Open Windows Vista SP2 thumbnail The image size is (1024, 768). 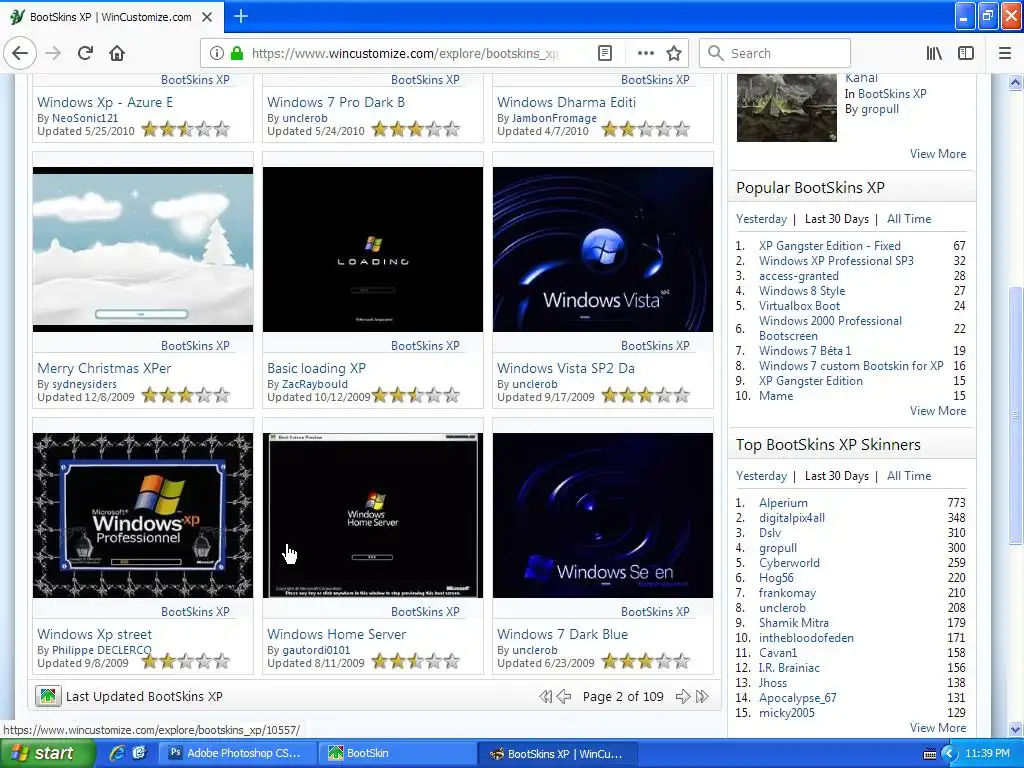coord(603,249)
